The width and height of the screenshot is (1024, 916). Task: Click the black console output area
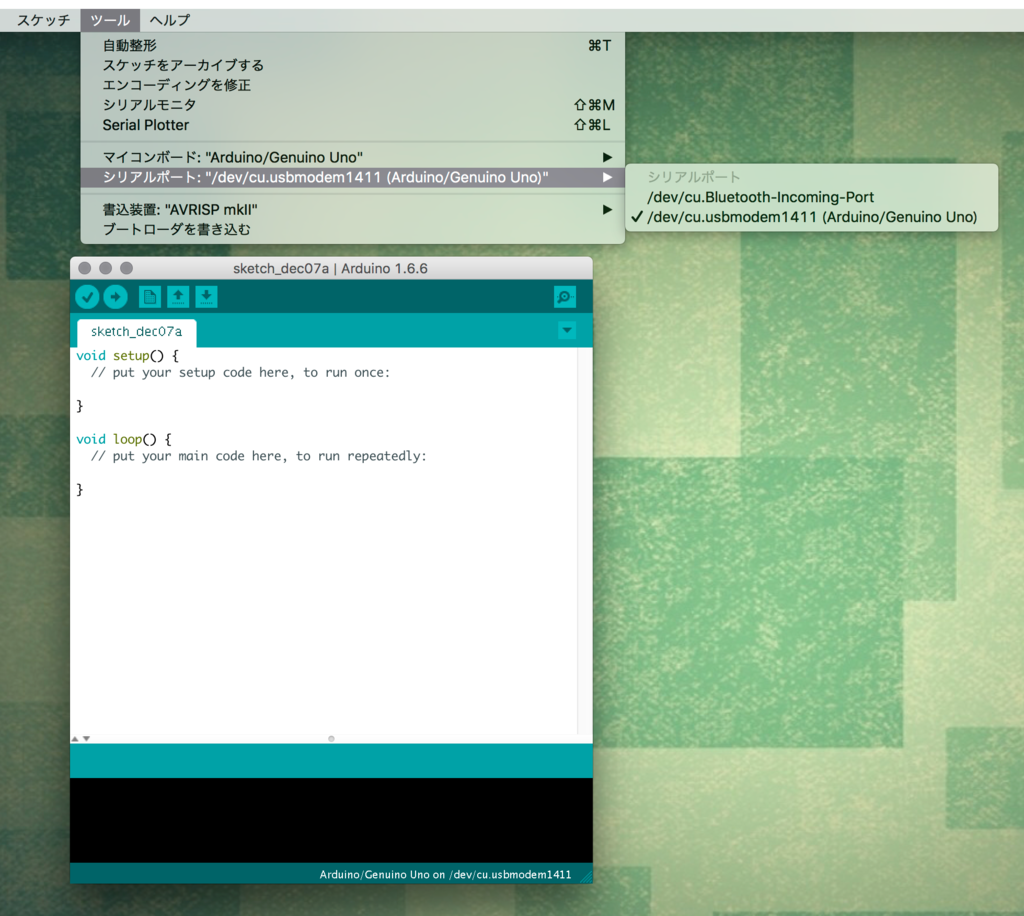pyautogui.click(x=331, y=820)
